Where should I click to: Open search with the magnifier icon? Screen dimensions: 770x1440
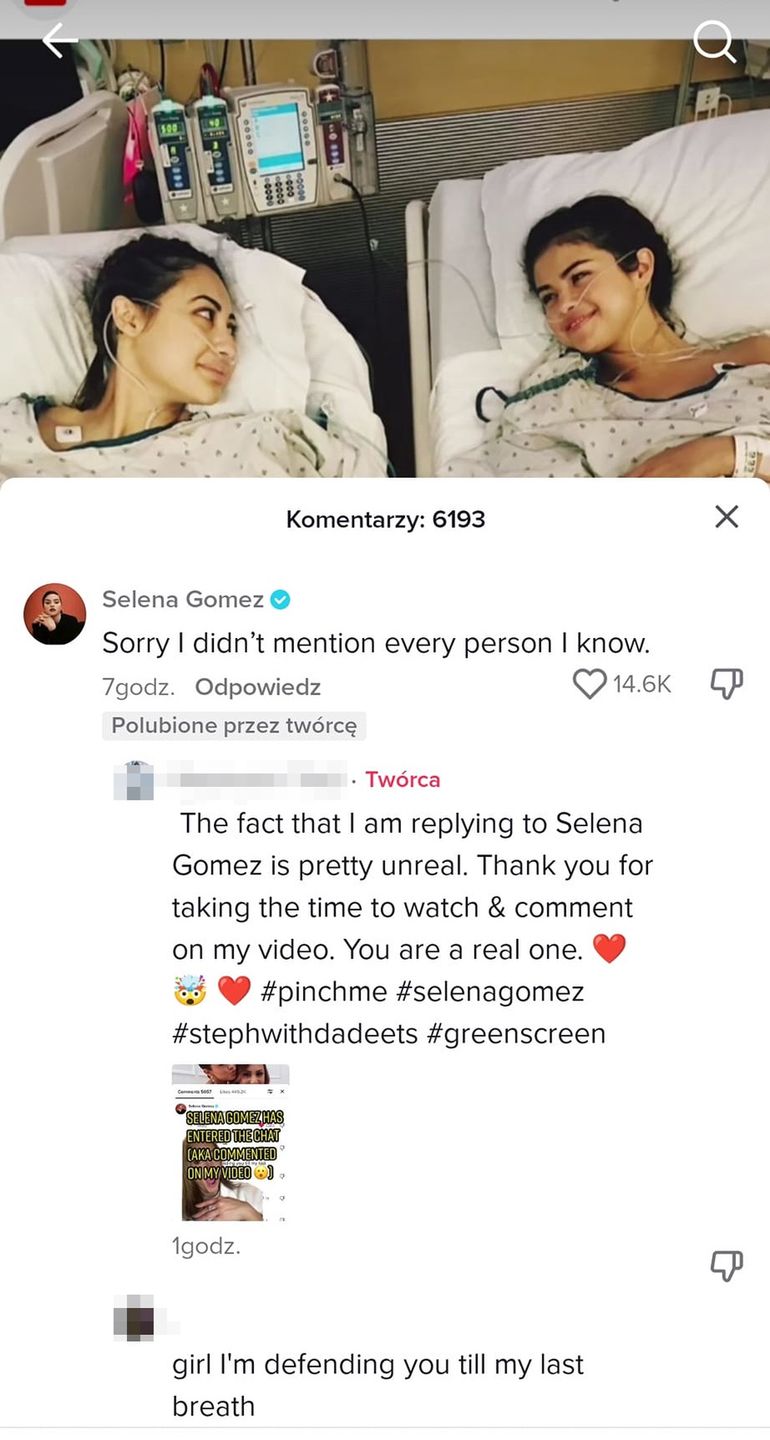coord(714,42)
